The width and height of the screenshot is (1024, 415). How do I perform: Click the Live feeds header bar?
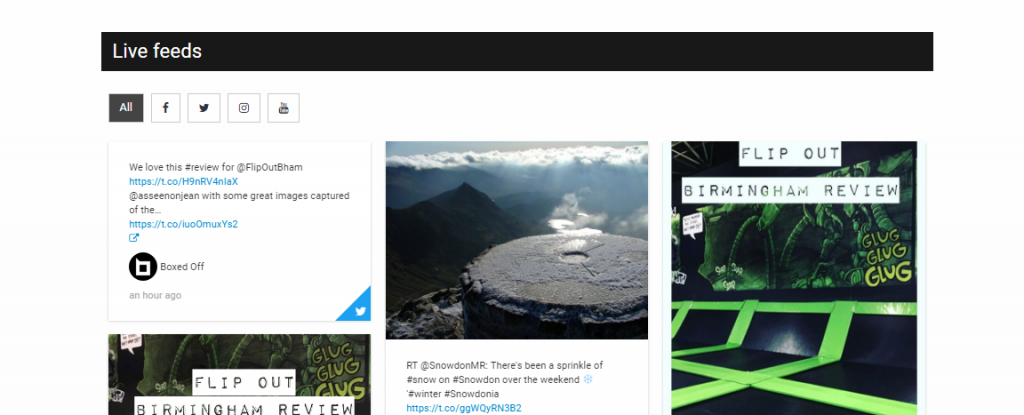[517, 52]
